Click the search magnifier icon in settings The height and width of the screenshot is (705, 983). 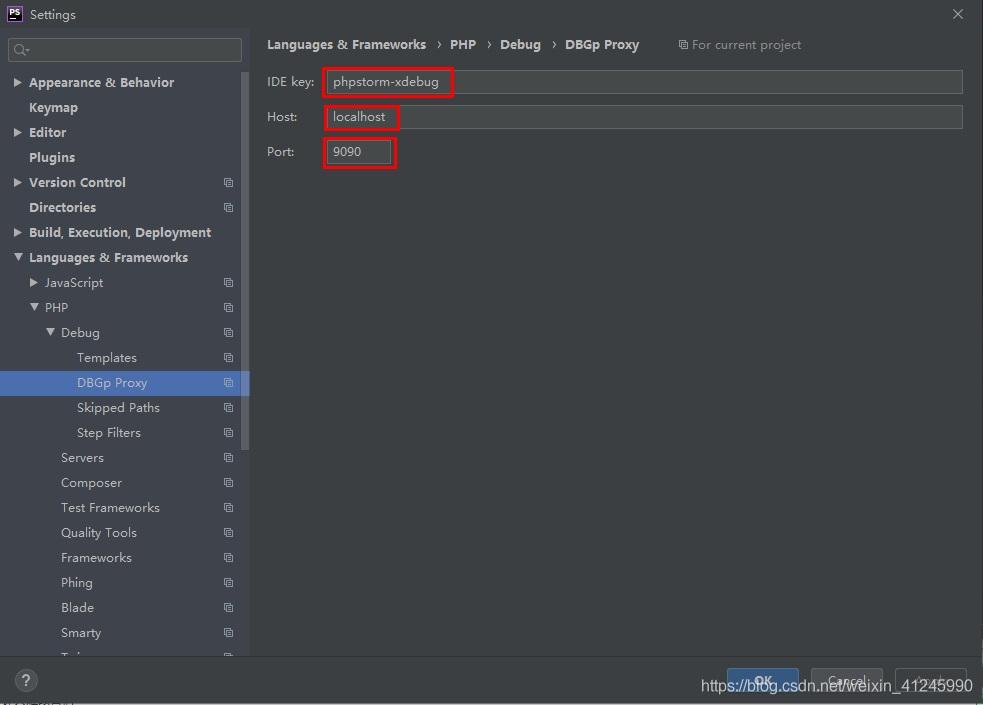tap(21, 50)
